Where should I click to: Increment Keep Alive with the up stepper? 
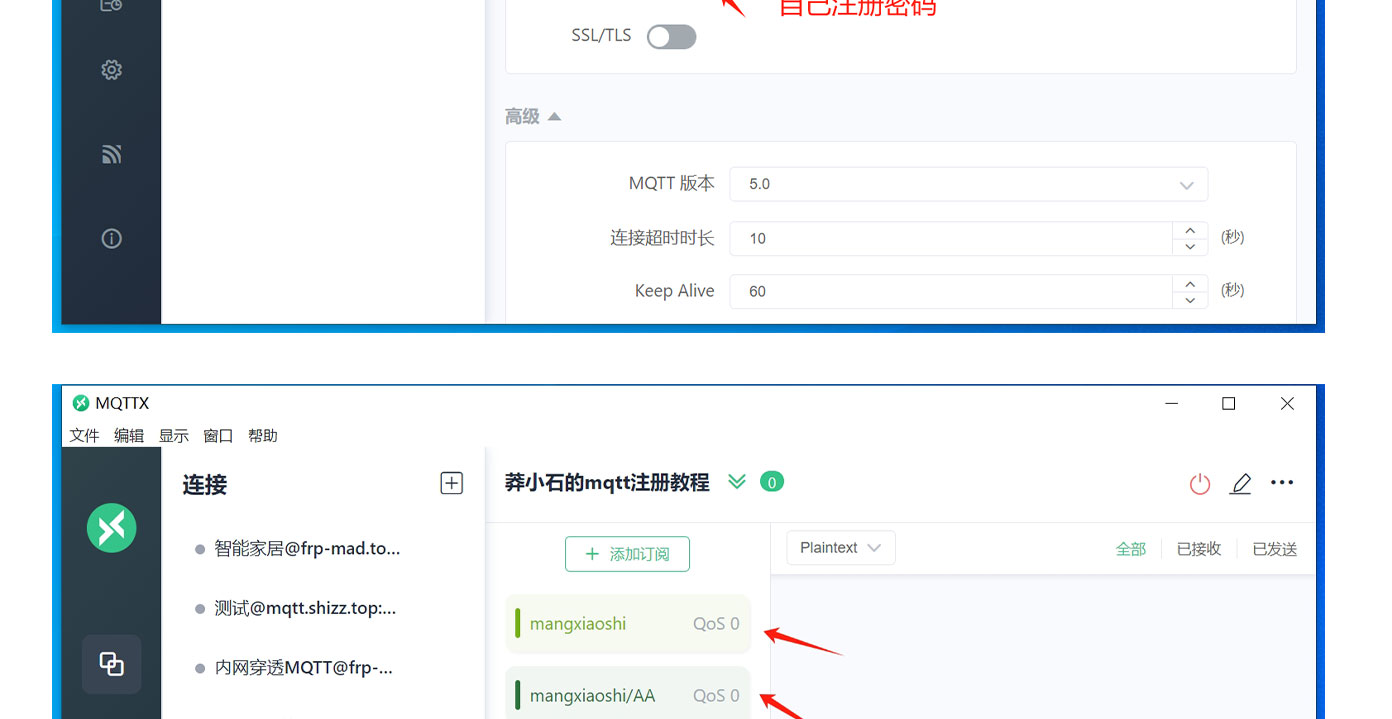(x=1190, y=285)
